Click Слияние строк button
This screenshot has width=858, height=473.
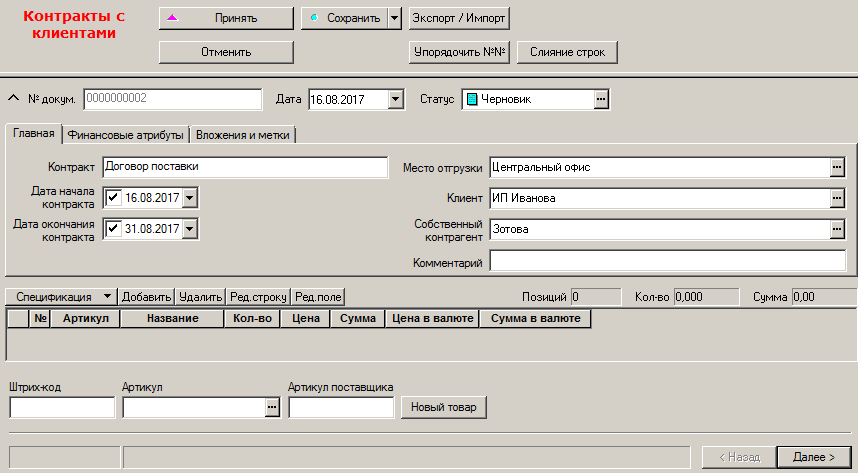click(x=567, y=52)
